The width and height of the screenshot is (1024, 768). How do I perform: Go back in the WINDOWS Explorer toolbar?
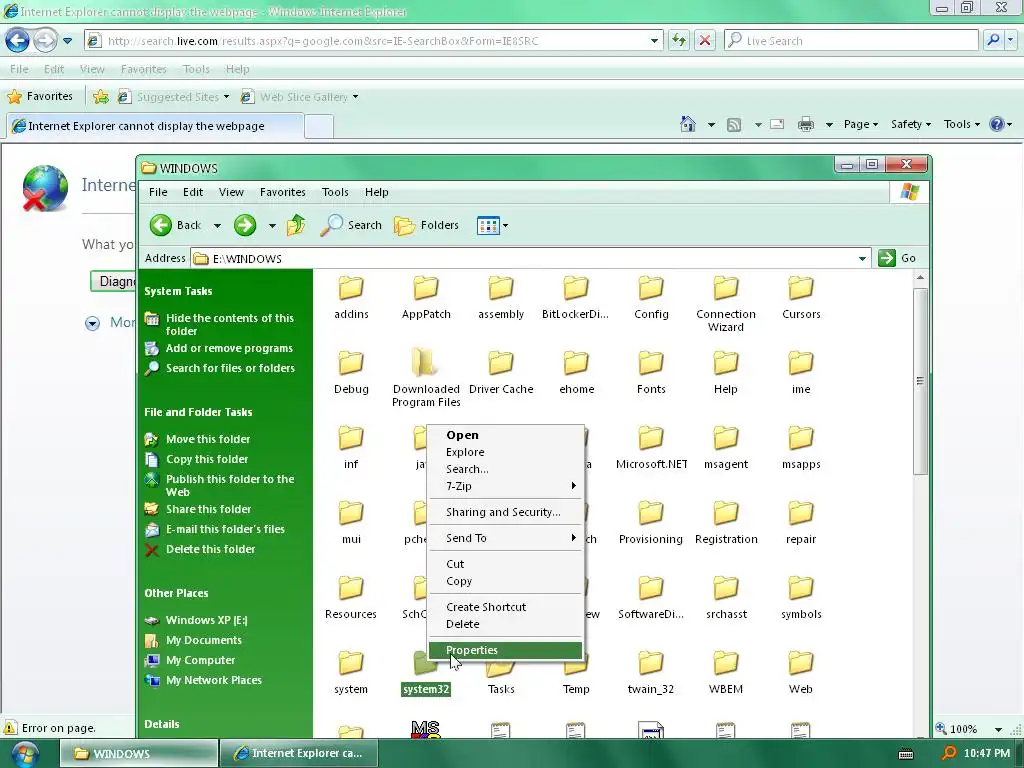pos(174,225)
